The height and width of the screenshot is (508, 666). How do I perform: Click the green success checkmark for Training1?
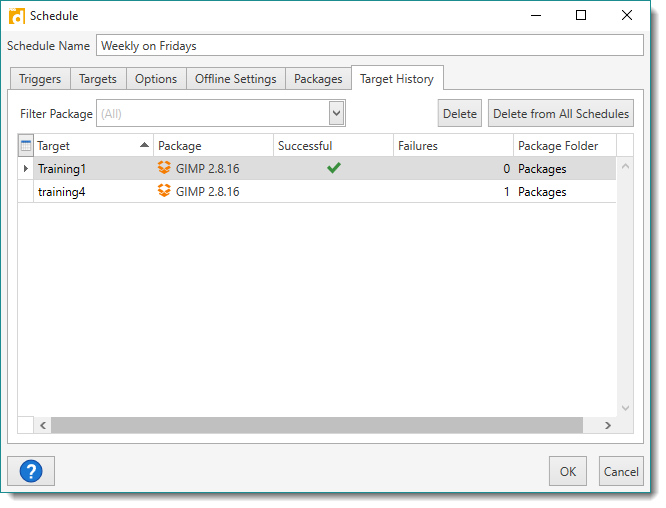click(x=334, y=168)
